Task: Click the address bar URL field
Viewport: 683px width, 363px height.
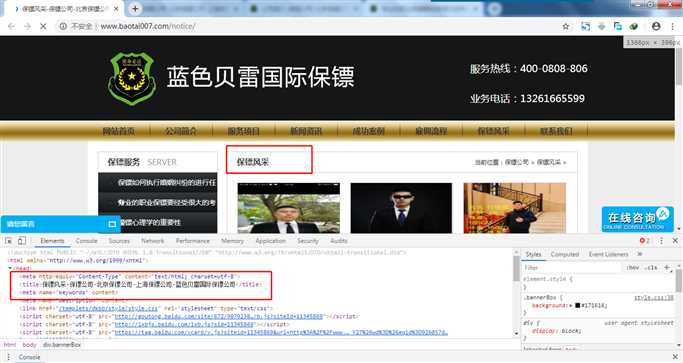Action: click(305, 27)
